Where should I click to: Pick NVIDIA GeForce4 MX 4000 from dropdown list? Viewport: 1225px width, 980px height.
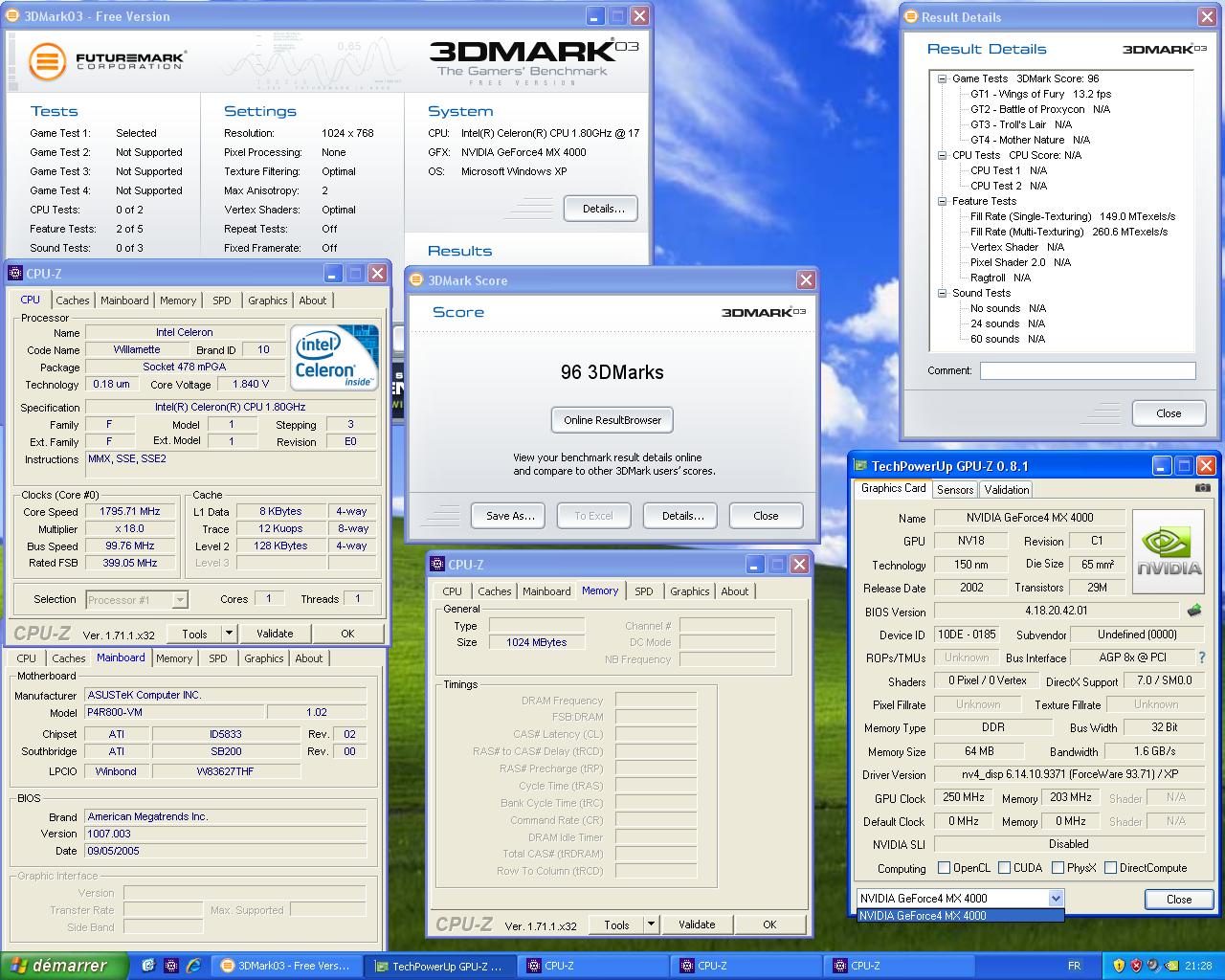click(960, 915)
